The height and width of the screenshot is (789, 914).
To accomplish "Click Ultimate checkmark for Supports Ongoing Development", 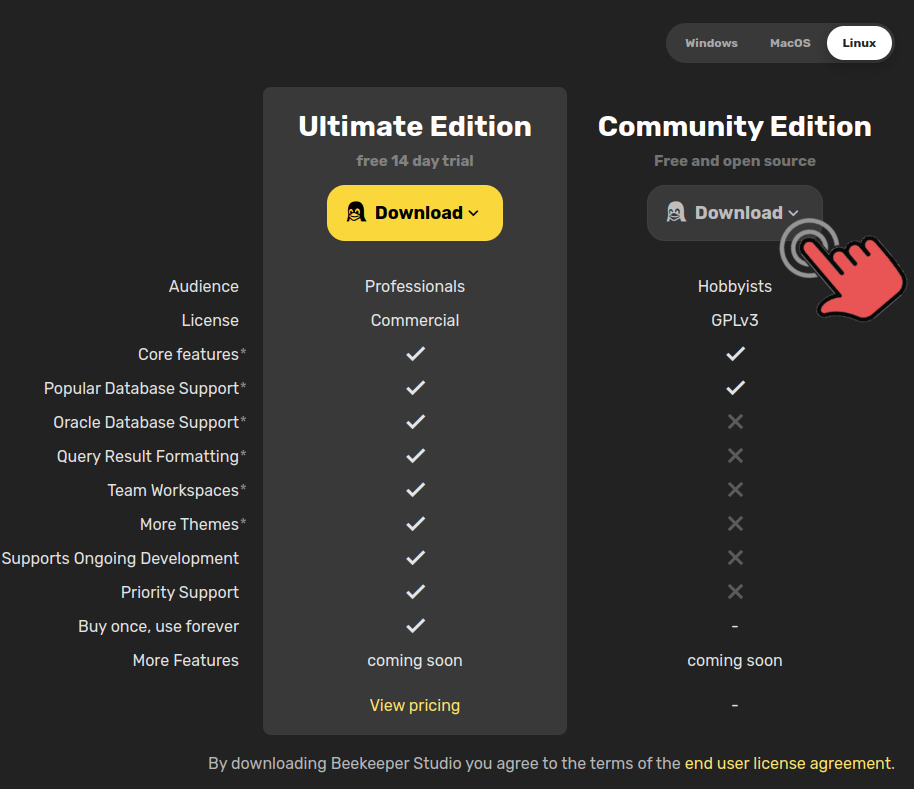I will (x=415, y=558).
